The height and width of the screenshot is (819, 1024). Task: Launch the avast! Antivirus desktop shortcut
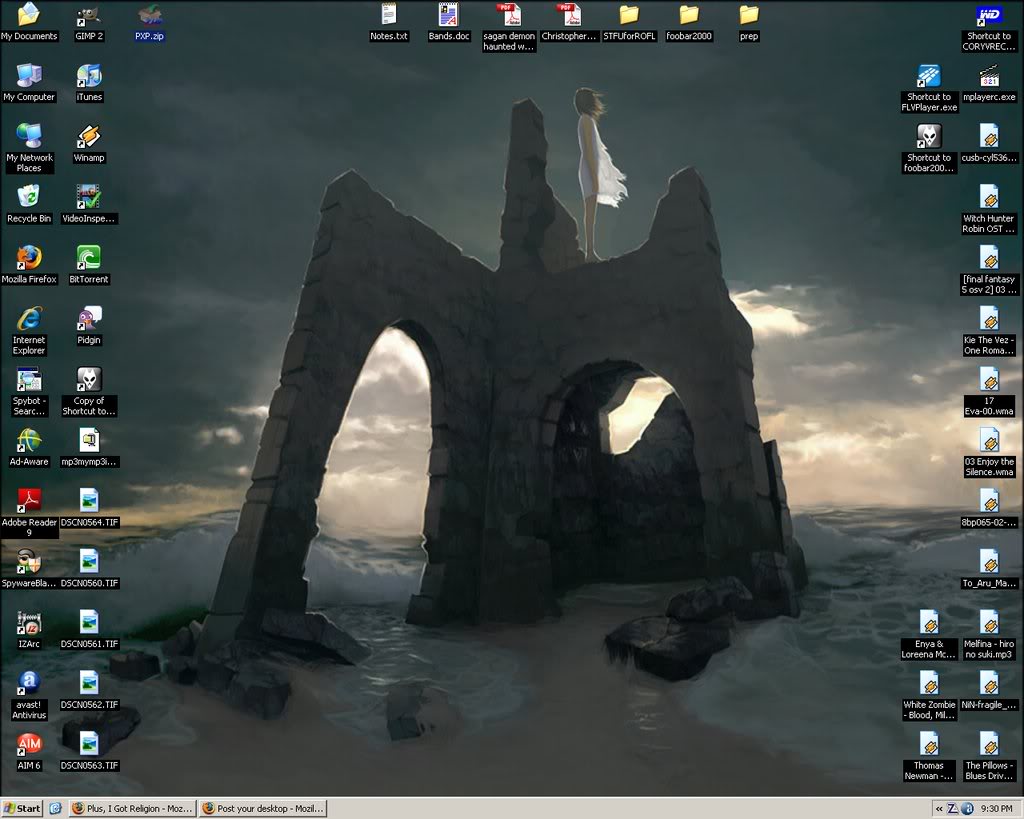point(29,682)
